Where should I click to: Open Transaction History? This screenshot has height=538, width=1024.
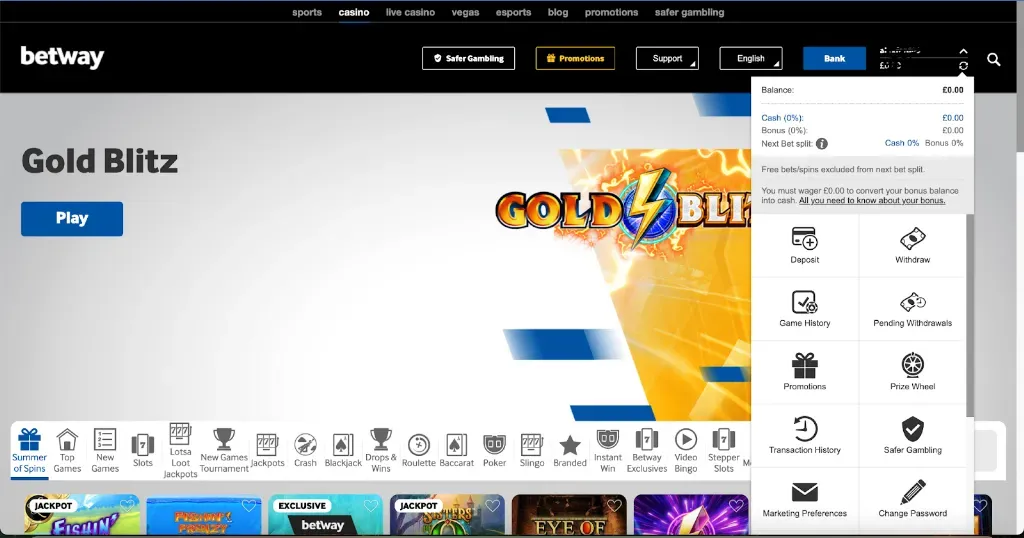tap(805, 435)
